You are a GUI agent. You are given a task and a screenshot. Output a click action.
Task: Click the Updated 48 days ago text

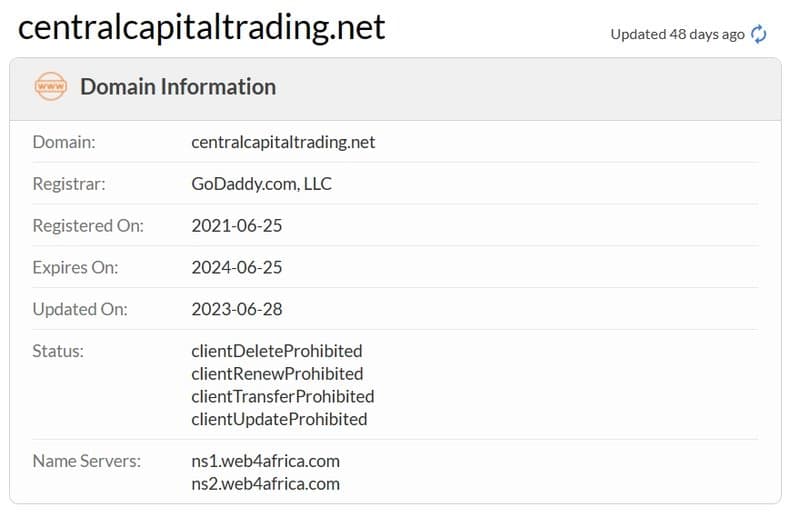678,34
